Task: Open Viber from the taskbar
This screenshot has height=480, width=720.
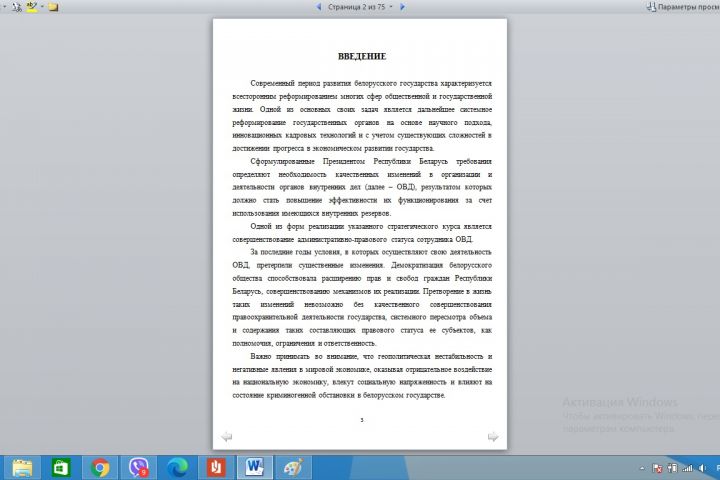Action: (x=139, y=468)
